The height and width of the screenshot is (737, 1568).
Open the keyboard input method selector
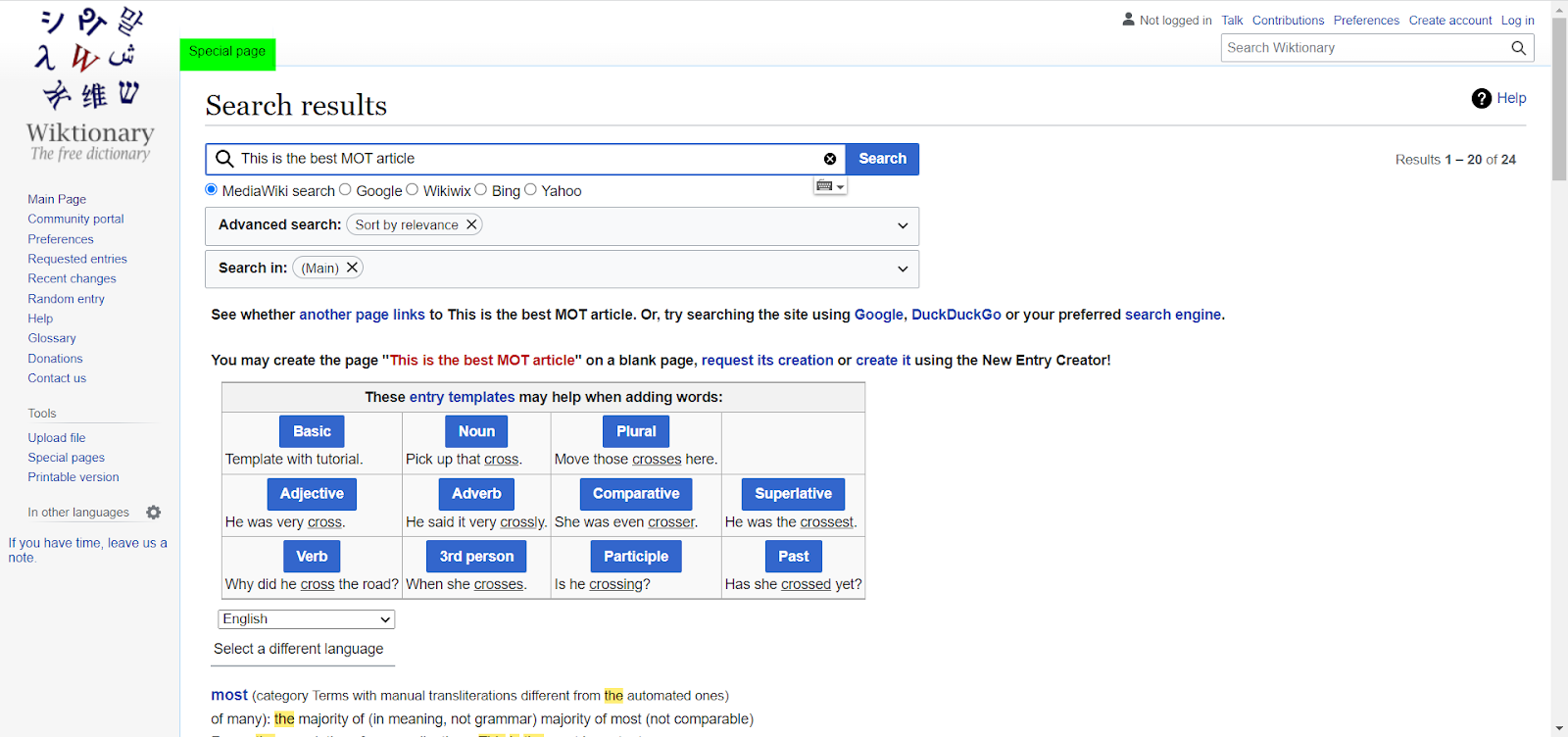click(x=829, y=186)
